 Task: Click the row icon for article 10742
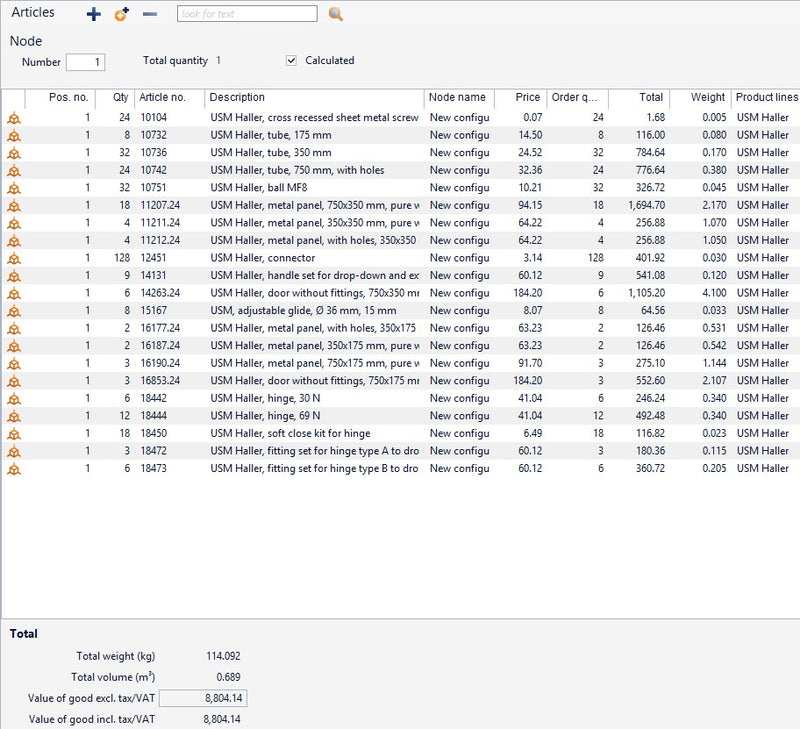coord(14,171)
